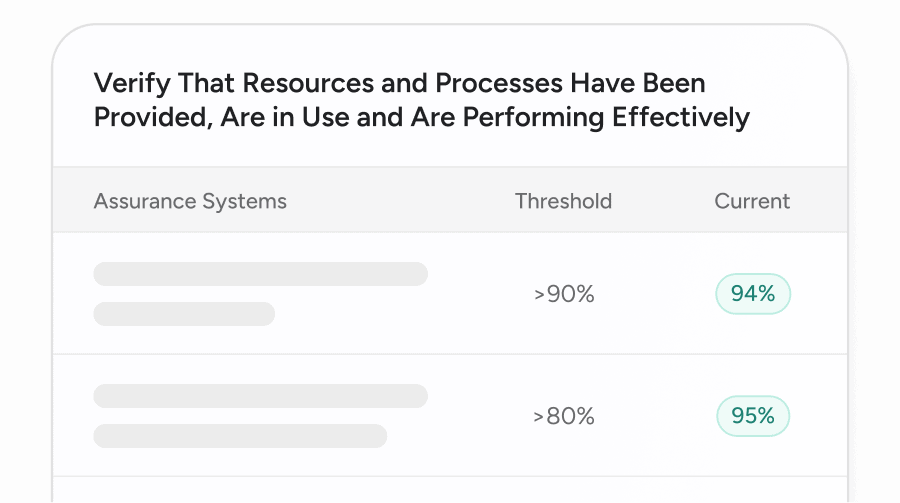Select the >80% threshold value
This screenshot has width=900, height=503.
pos(564,416)
